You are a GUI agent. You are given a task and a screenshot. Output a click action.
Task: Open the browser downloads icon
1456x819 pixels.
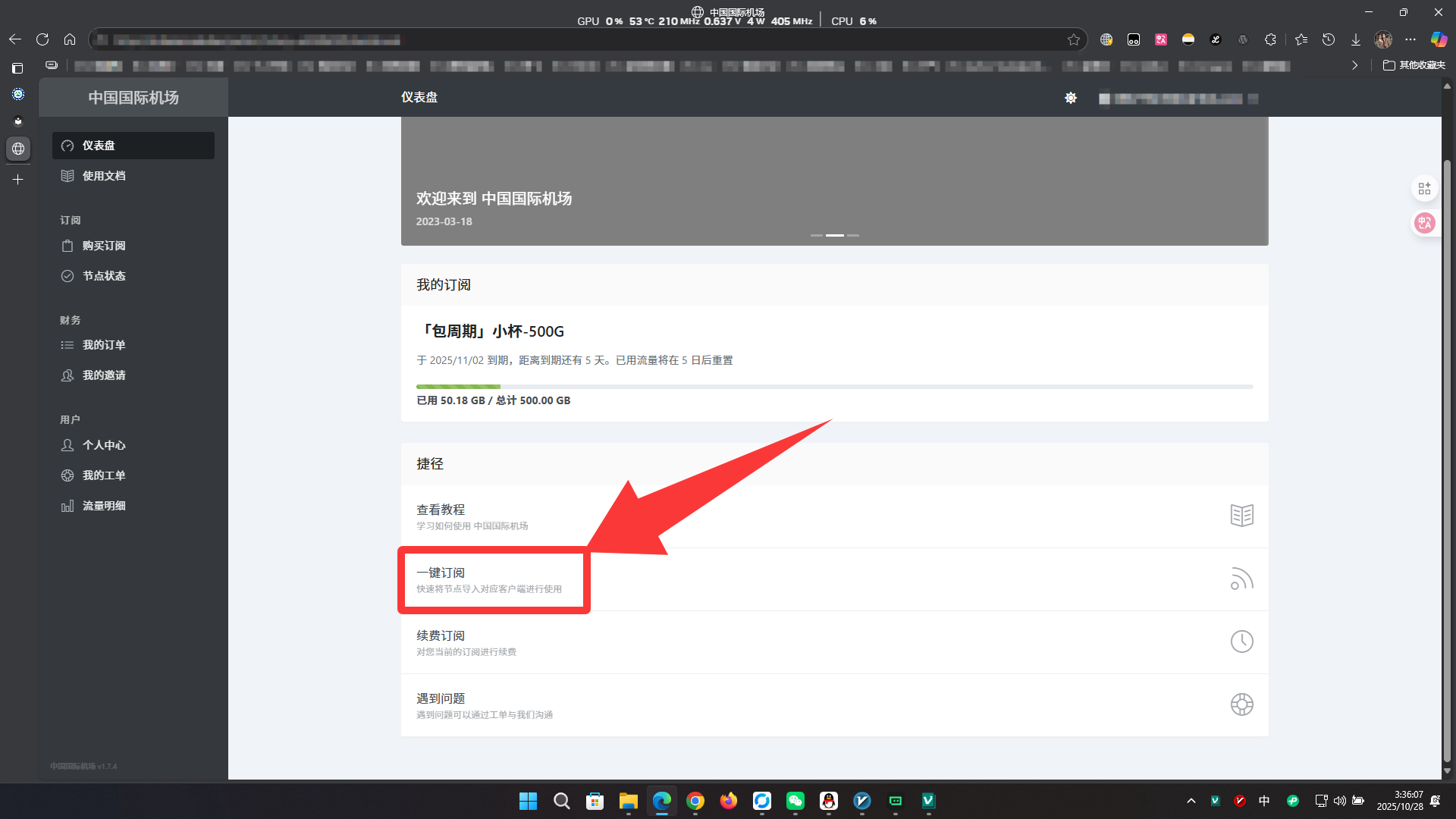point(1356,39)
